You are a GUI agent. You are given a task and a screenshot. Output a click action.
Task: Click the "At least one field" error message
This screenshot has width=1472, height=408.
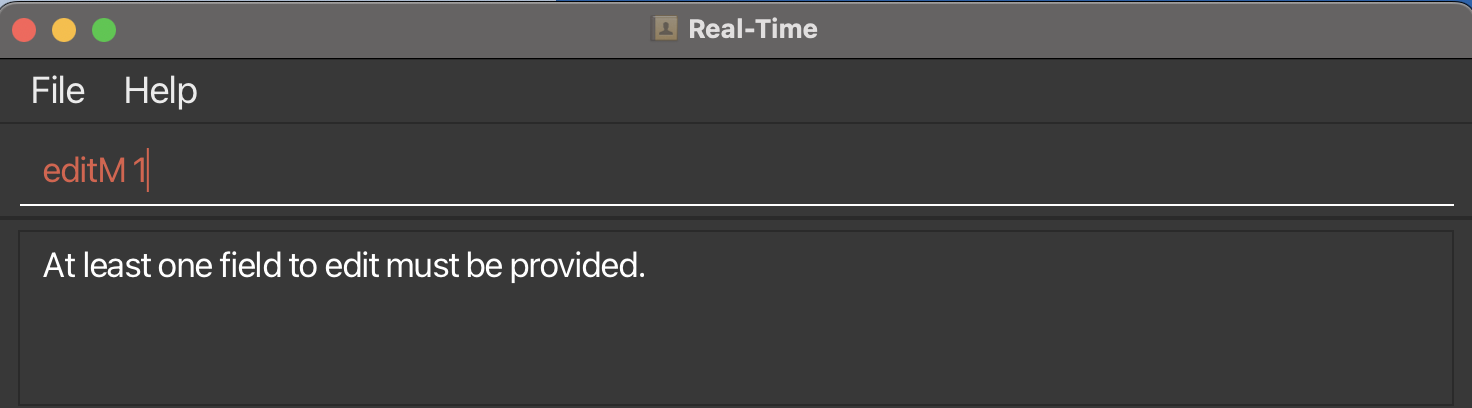(344, 266)
